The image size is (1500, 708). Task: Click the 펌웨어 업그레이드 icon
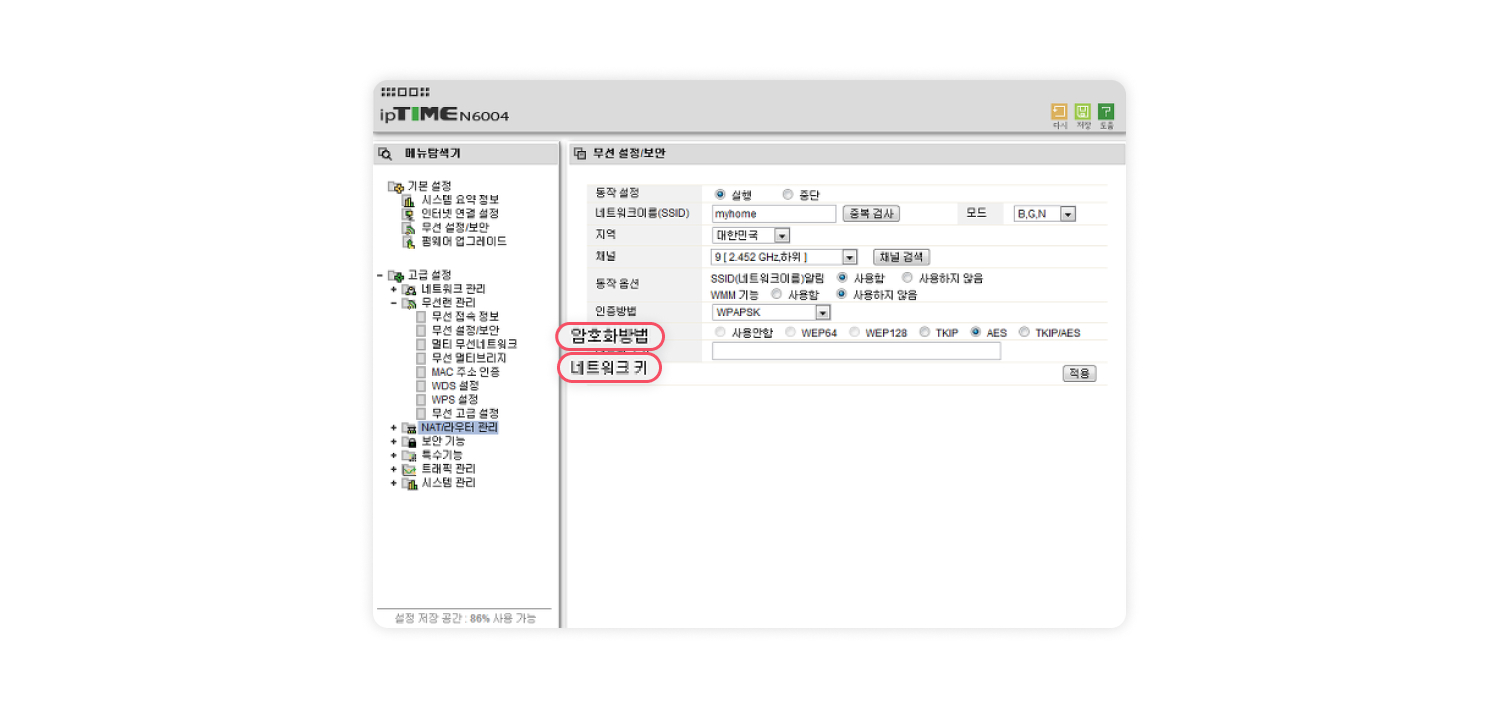(x=408, y=242)
